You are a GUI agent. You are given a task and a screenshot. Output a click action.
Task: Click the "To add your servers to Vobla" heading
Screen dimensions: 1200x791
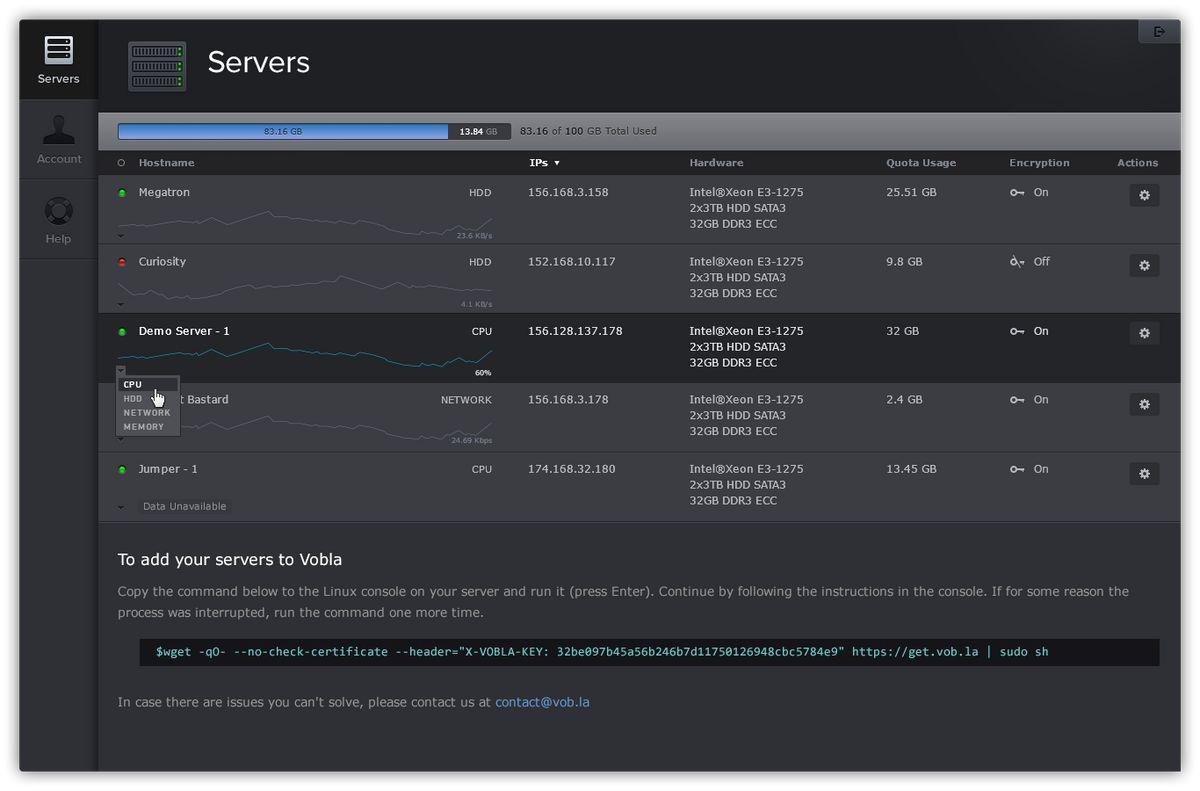tap(230, 560)
